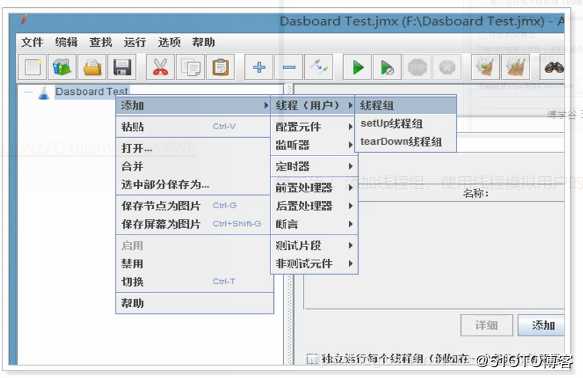Viewport: 583px width, 378px height.
Task: Click the 详细 button
Action: (x=486, y=325)
